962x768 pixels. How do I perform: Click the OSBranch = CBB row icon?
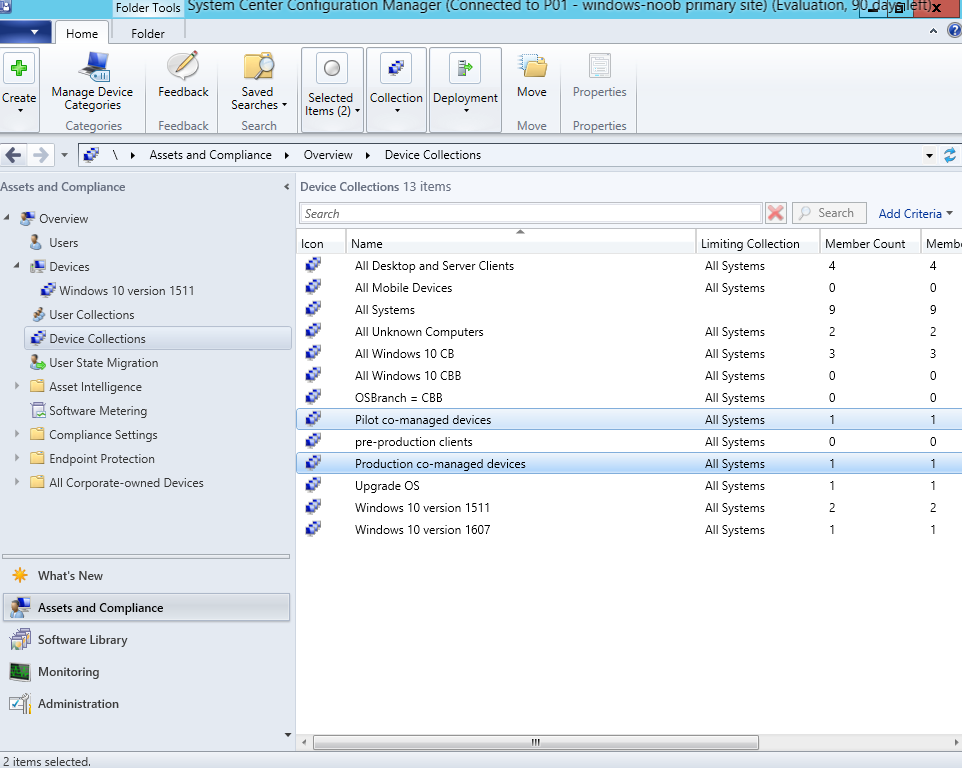coord(314,397)
